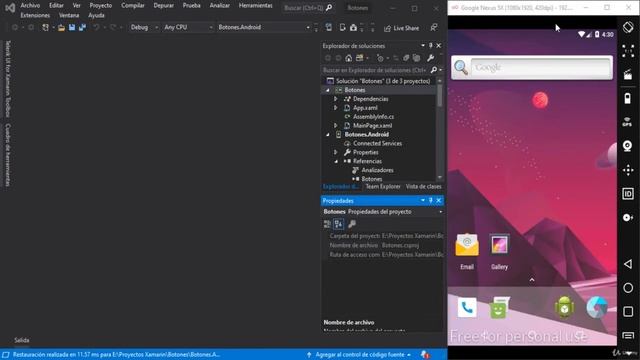Image resolution: width=640 pixels, height=360 pixels.
Task: Open the Proyecto menu
Action: click(x=100, y=6)
